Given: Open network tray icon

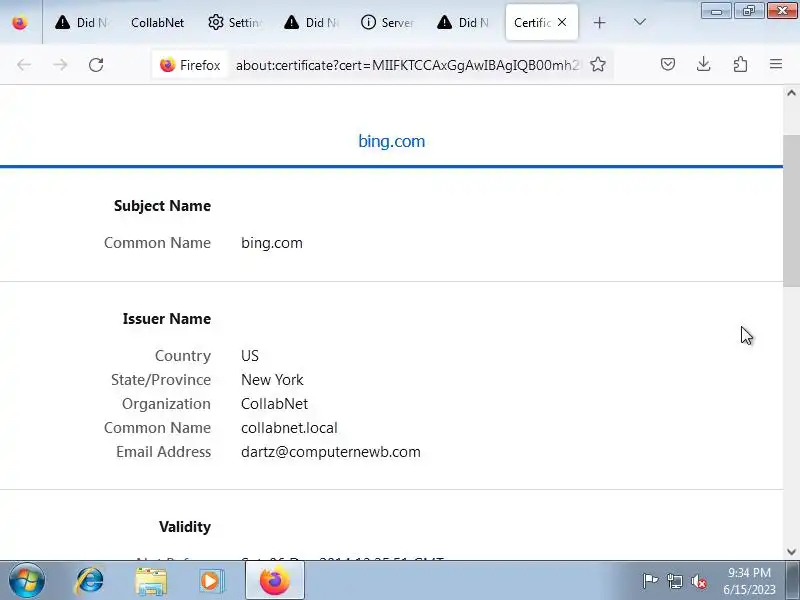Looking at the screenshot, I should 674,581.
